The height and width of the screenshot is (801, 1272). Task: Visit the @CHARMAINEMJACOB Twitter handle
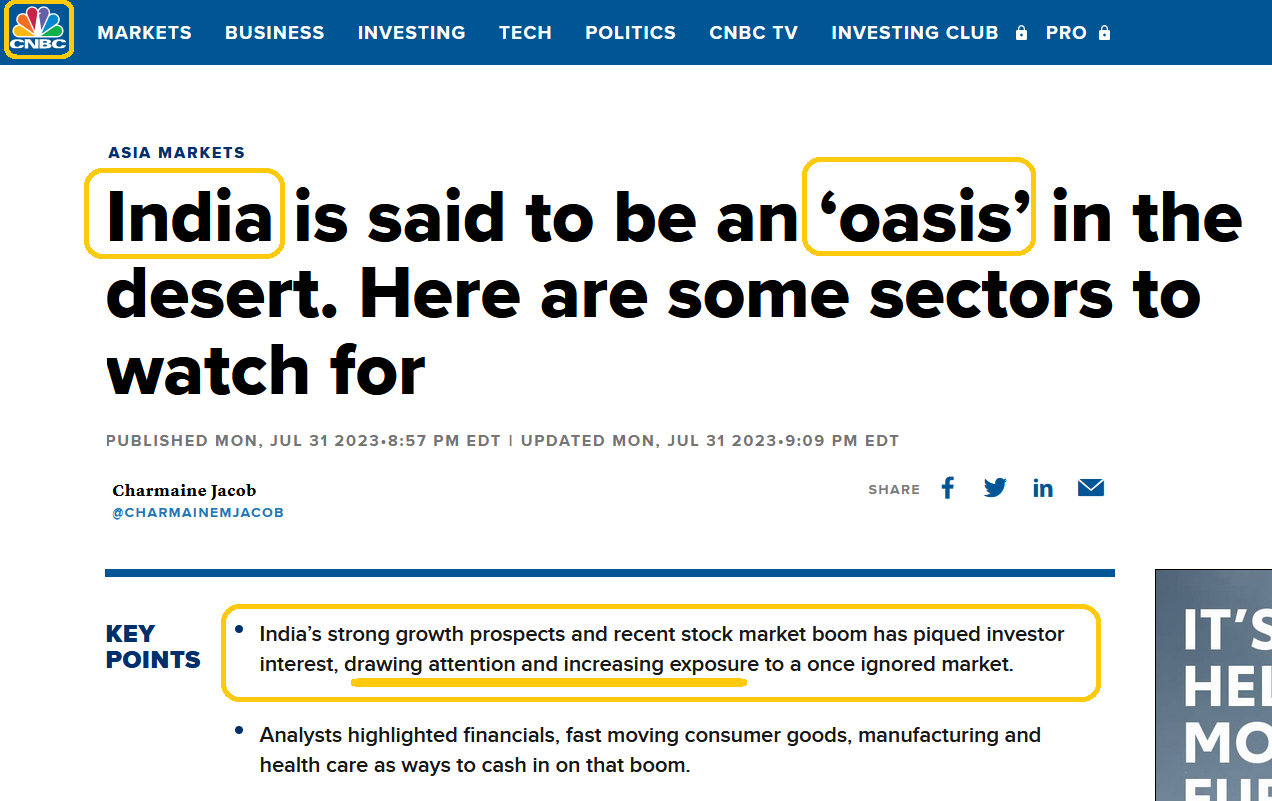point(197,513)
